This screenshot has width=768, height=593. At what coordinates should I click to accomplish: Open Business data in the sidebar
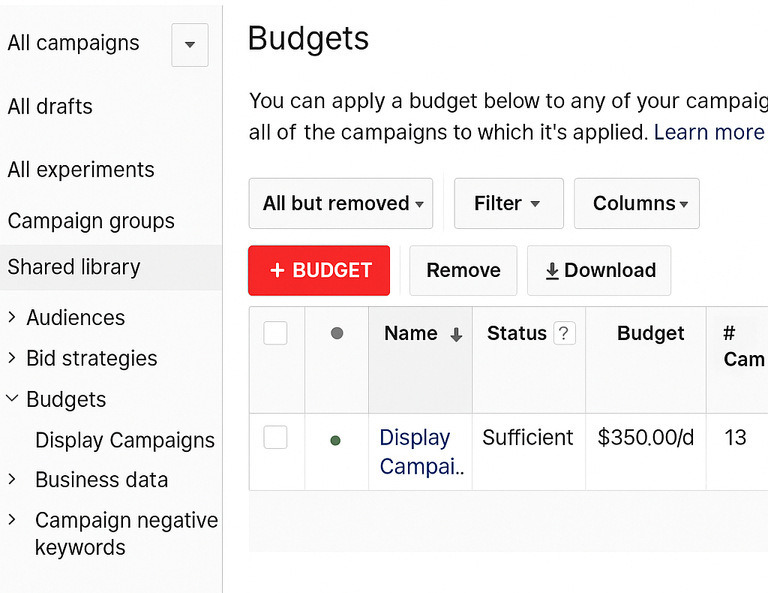click(x=101, y=480)
